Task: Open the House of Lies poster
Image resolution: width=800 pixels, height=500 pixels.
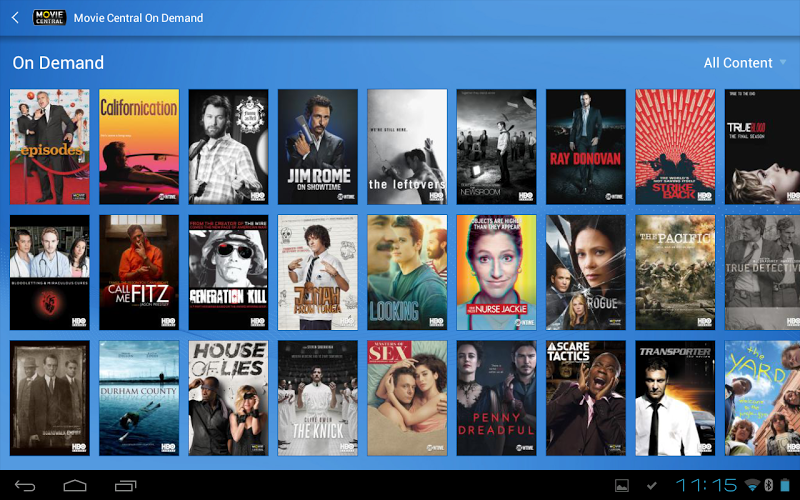Action: pos(228,398)
